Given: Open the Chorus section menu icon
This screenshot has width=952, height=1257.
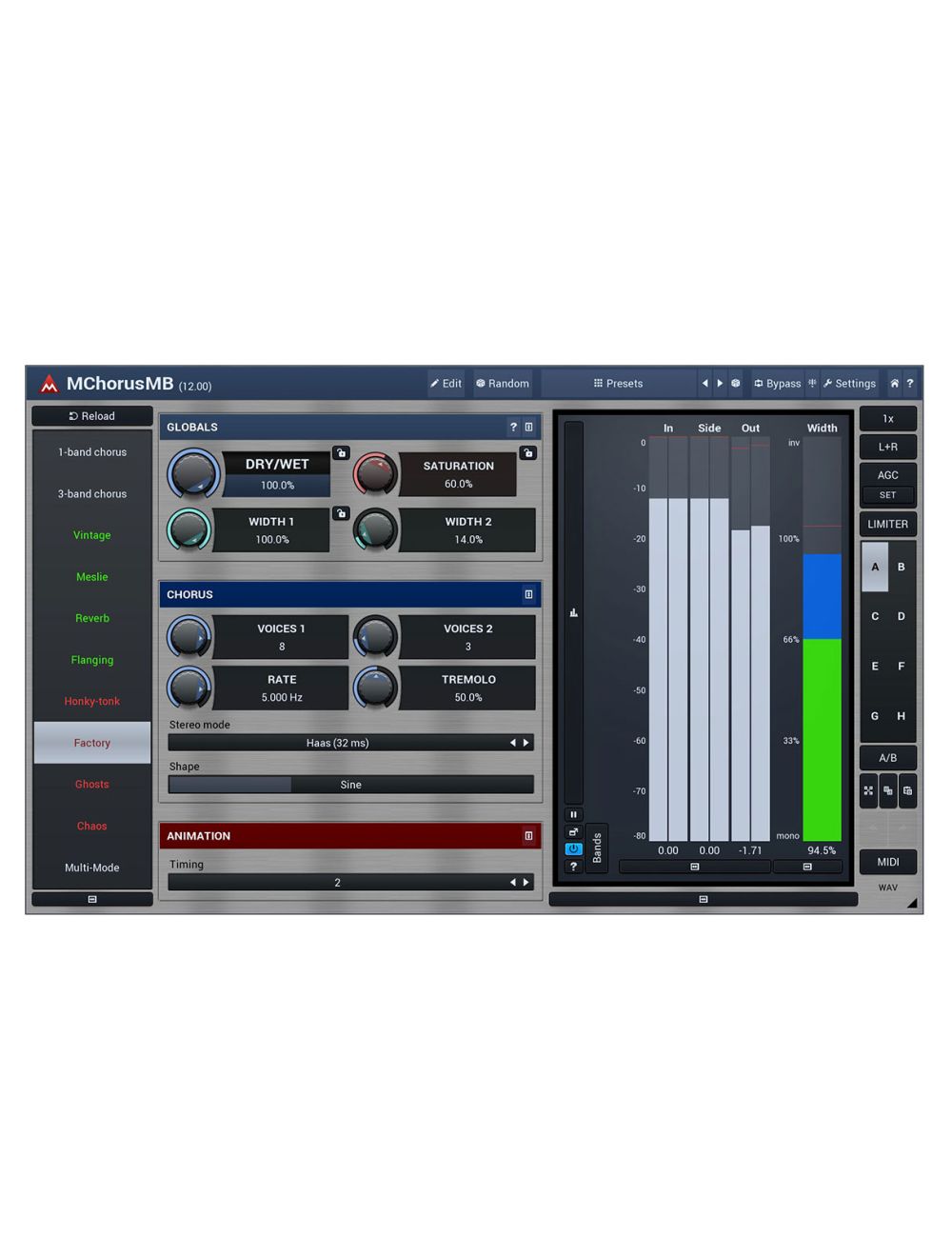Looking at the screenshot, I should [x=528, y=595].
